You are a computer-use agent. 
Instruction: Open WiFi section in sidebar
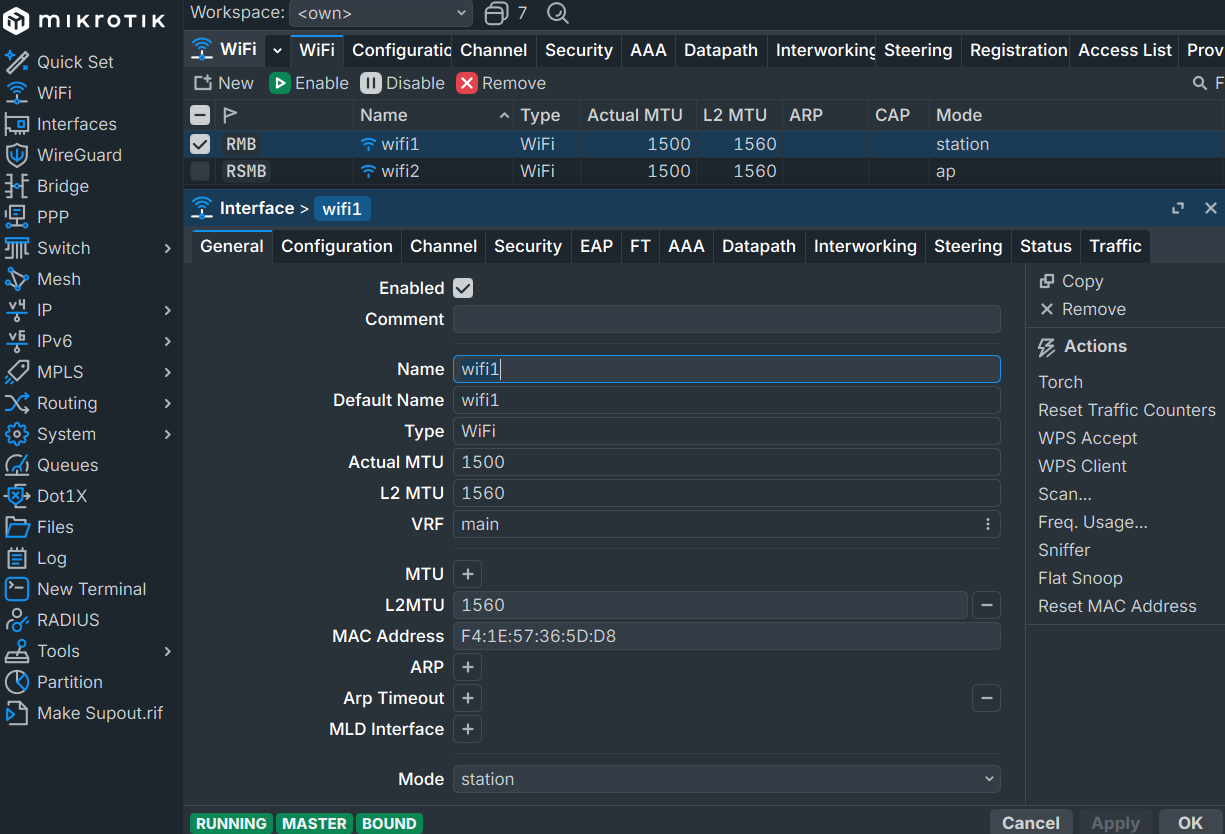click(40, 93)
